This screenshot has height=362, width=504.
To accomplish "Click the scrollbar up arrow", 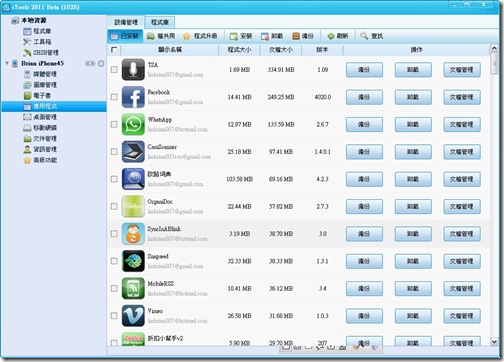I will pos(494,49).
